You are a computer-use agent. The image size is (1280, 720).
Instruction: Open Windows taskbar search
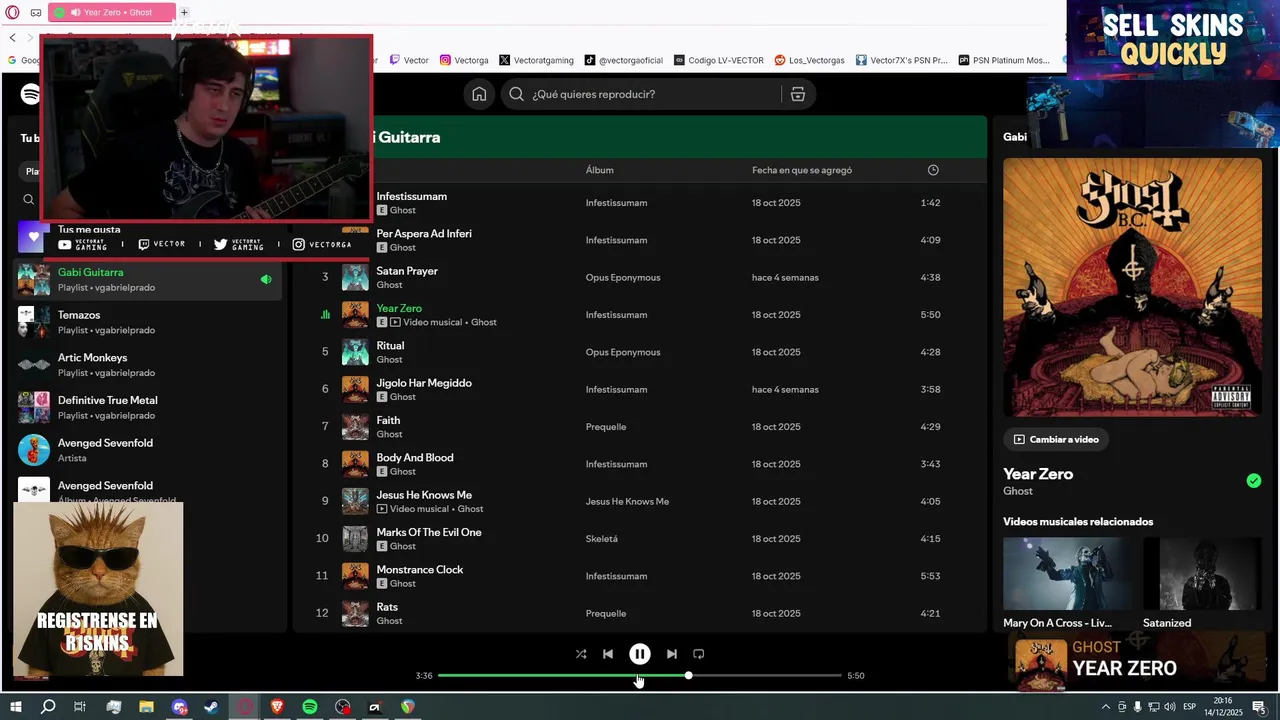click(48, 707)
